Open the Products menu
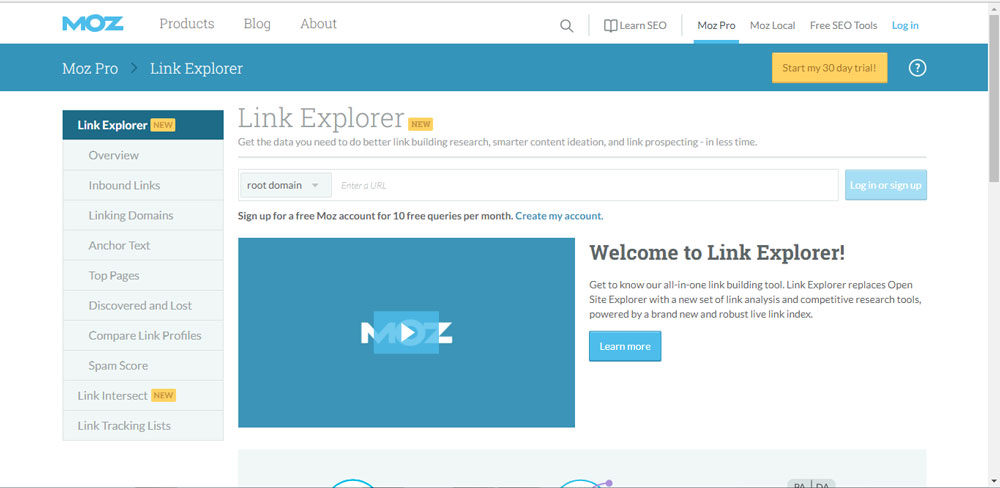 [187, 24]
